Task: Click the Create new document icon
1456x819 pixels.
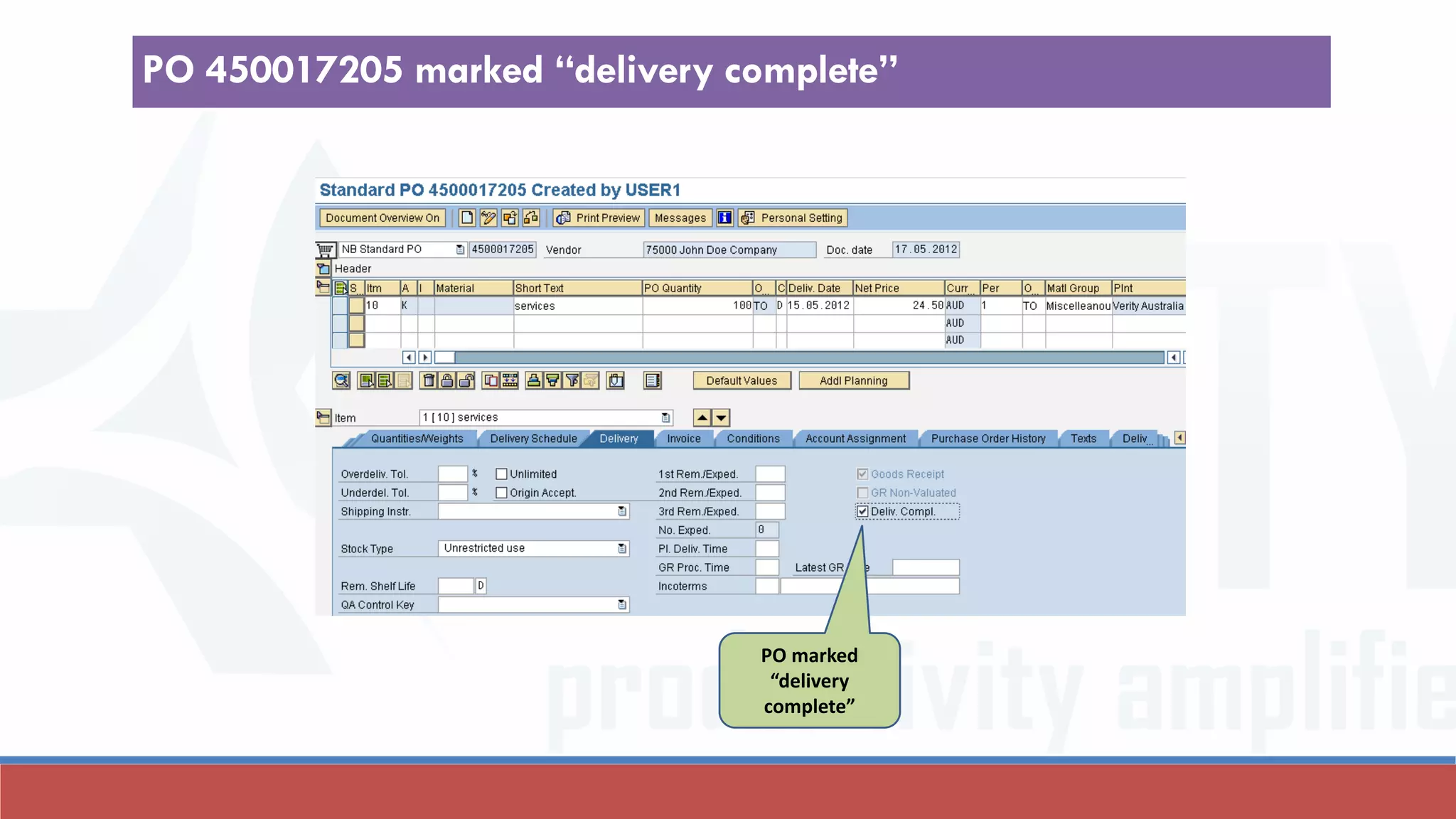Action: pyautogui.click(x=467, y=218)
